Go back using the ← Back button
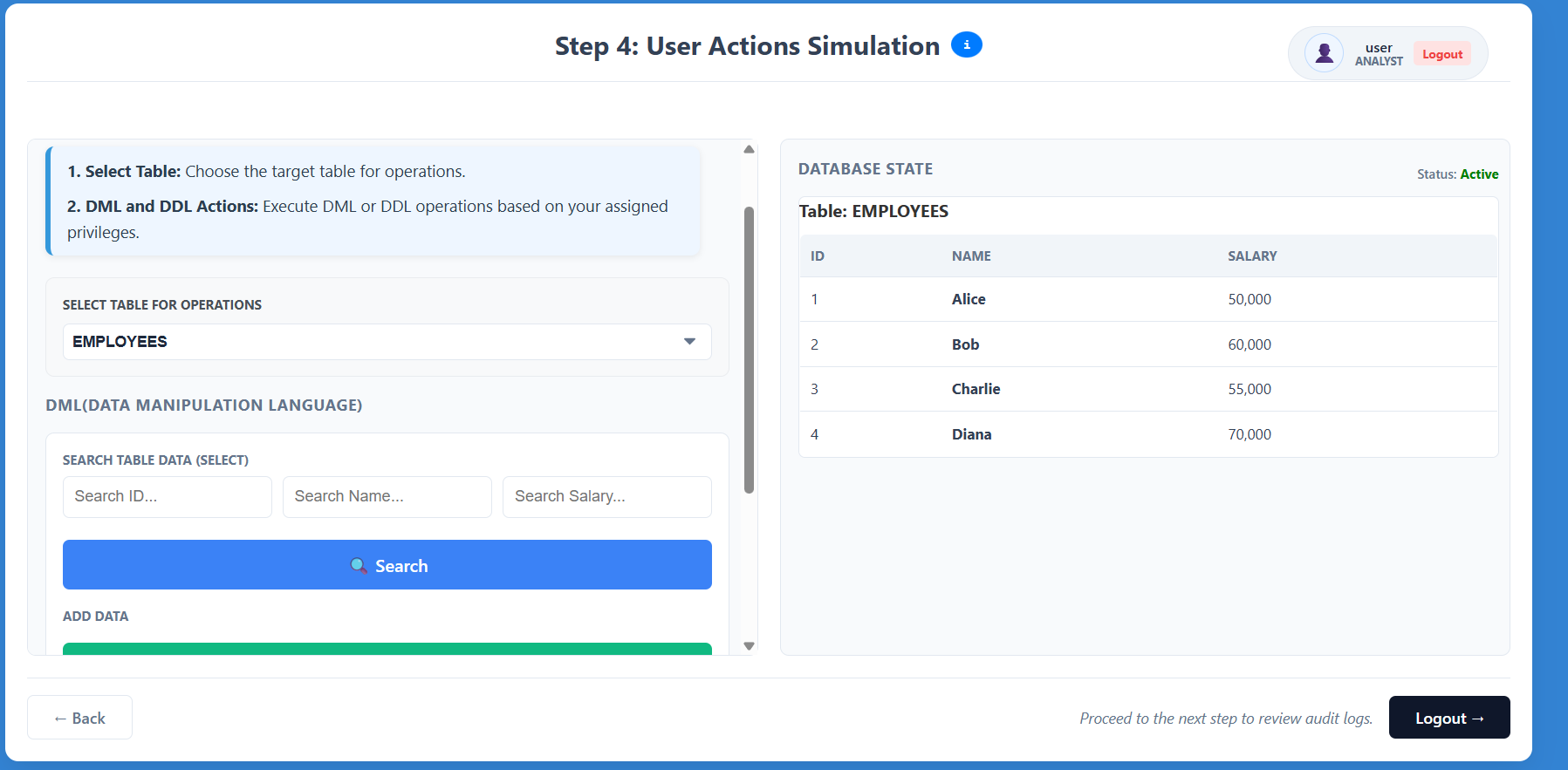The height and width of the screenshot is (770, 1568). tap(79, 718)
